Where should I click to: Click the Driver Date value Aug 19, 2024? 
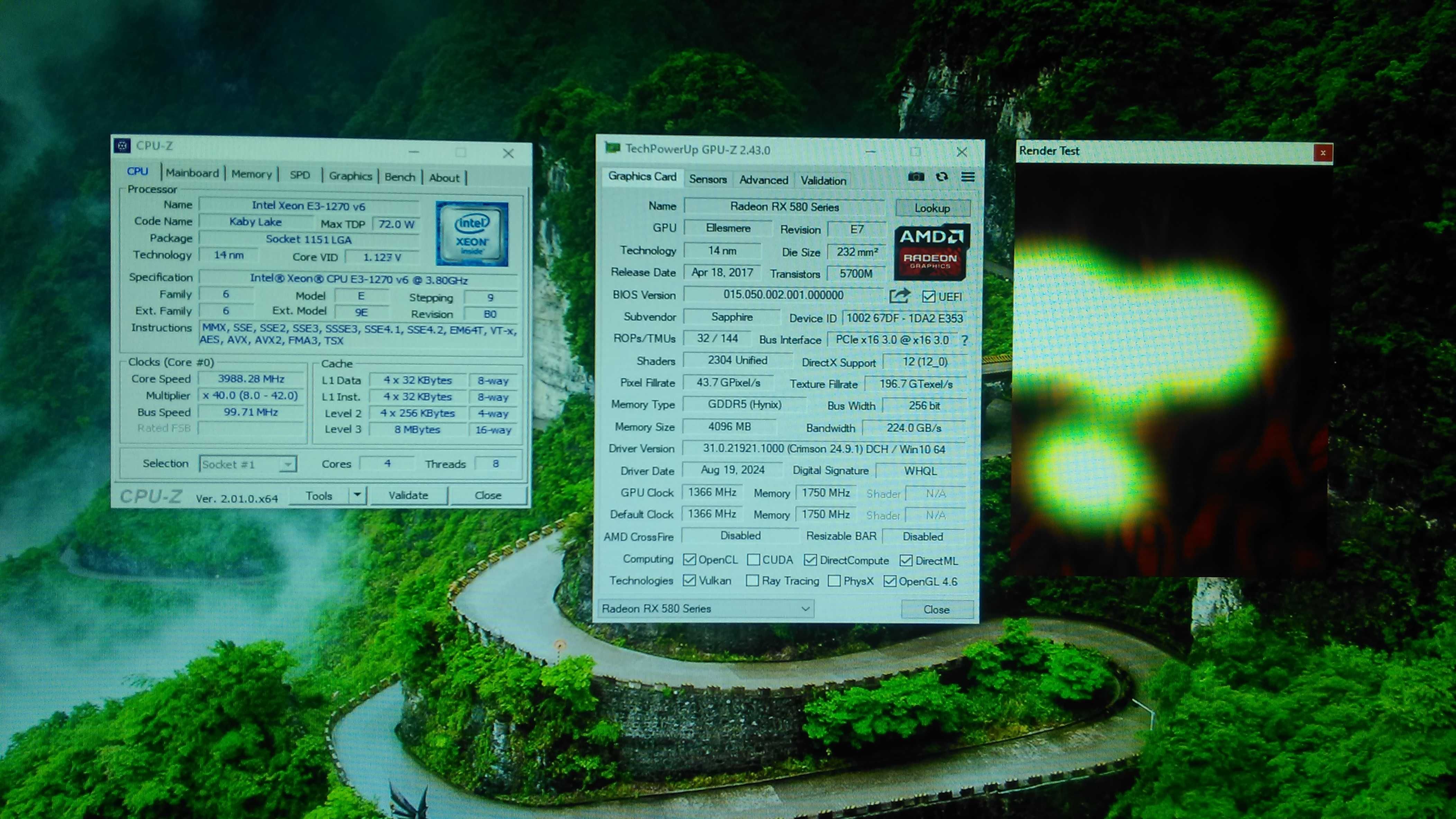click(x=732, y=470)
